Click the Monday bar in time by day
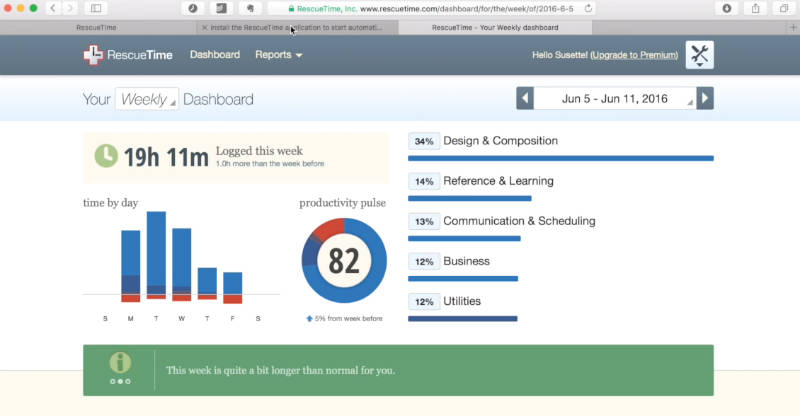The width and height of the screenshot is (800, 416). (x=131, y=266)
